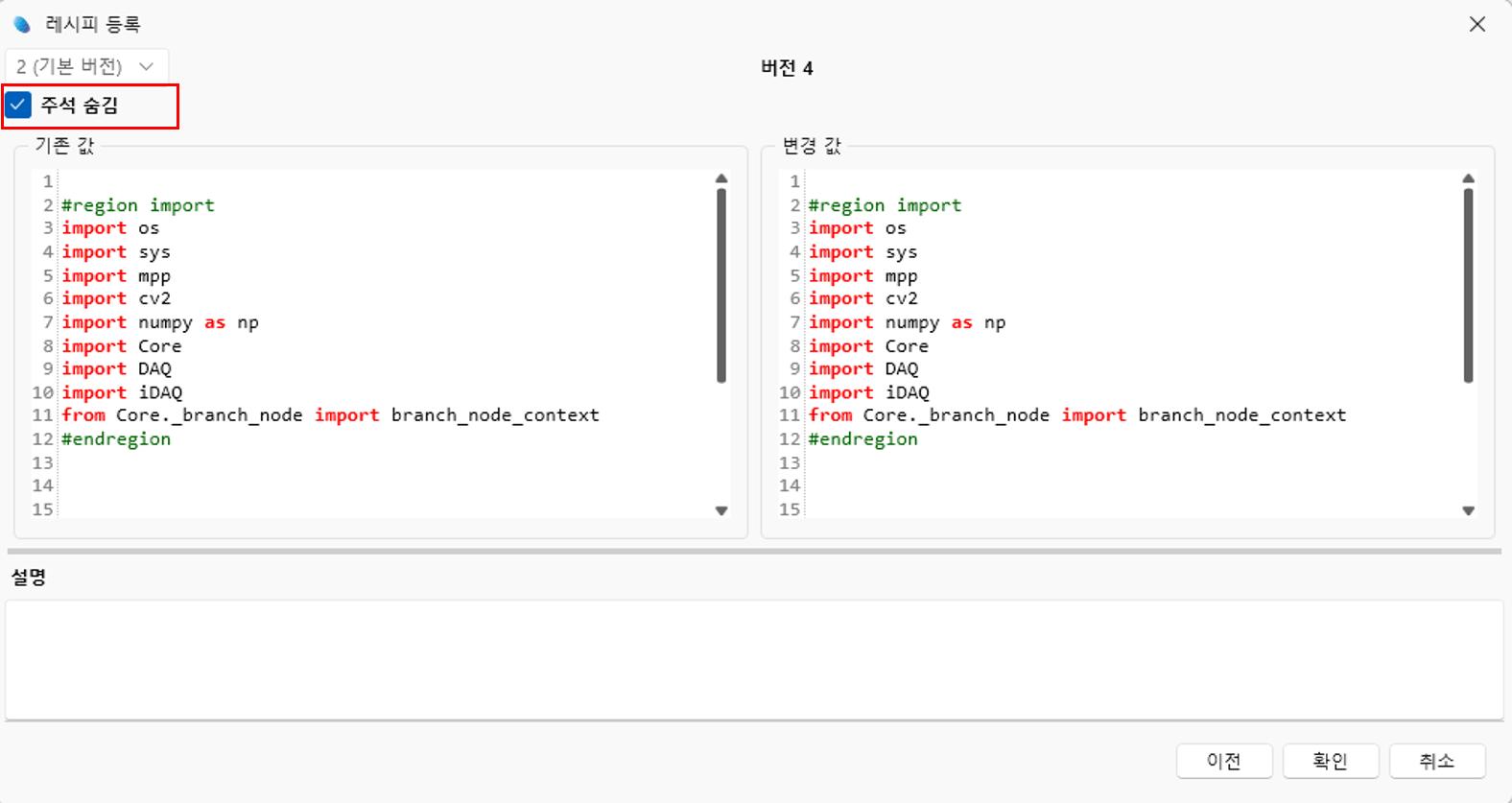Open the '2 (기본 버전)' version dropdown
Screen dimensions: 1512x803
pyautogui.click(x=86, y=66)
